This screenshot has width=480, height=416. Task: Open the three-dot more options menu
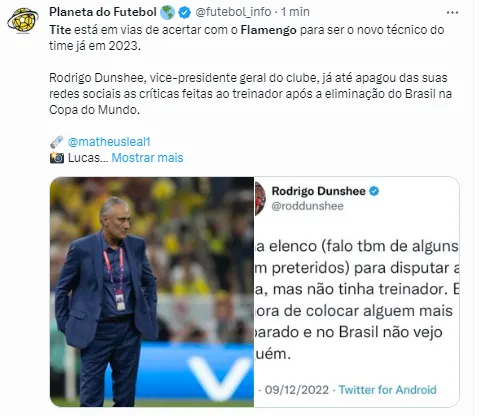point(452,13)
